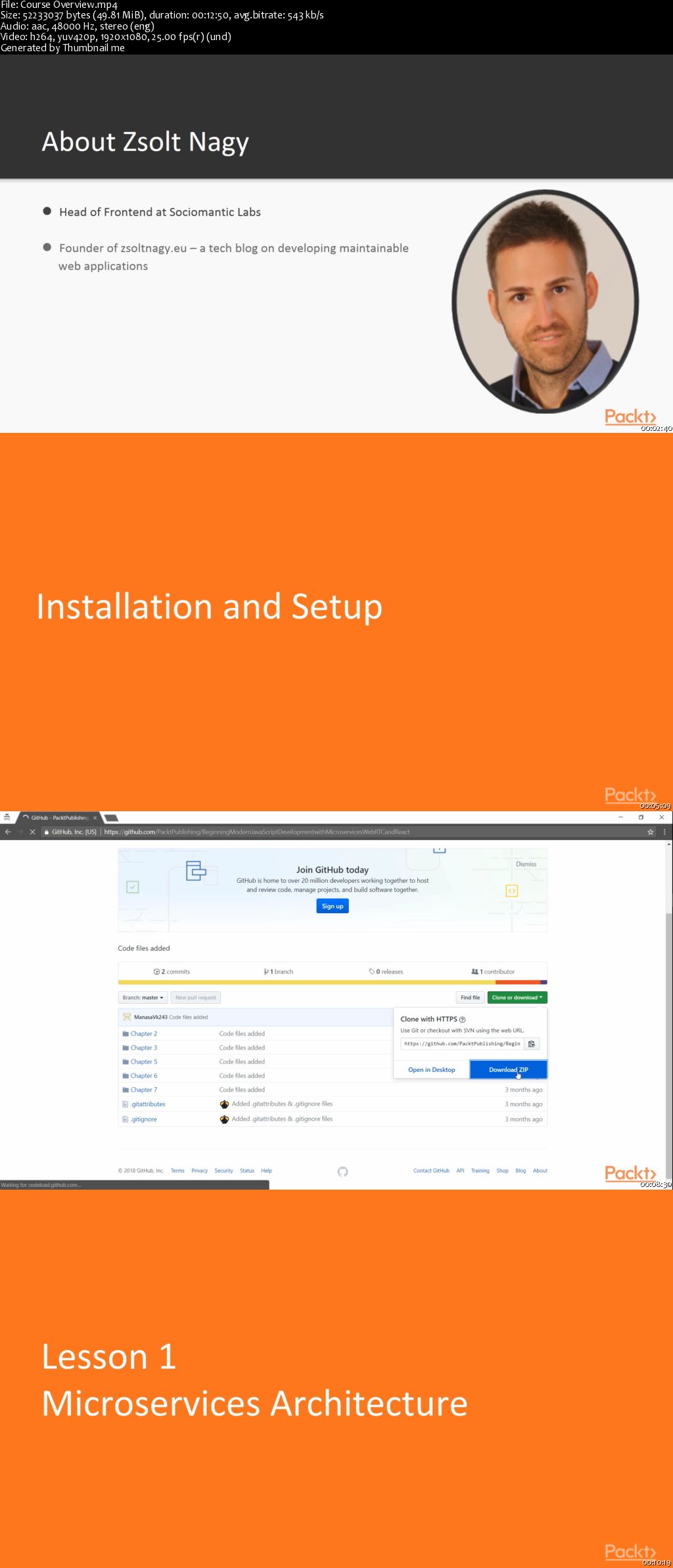
Task: Open the 1 branch link
Action: pyautogui.click(x=279, y=972)
